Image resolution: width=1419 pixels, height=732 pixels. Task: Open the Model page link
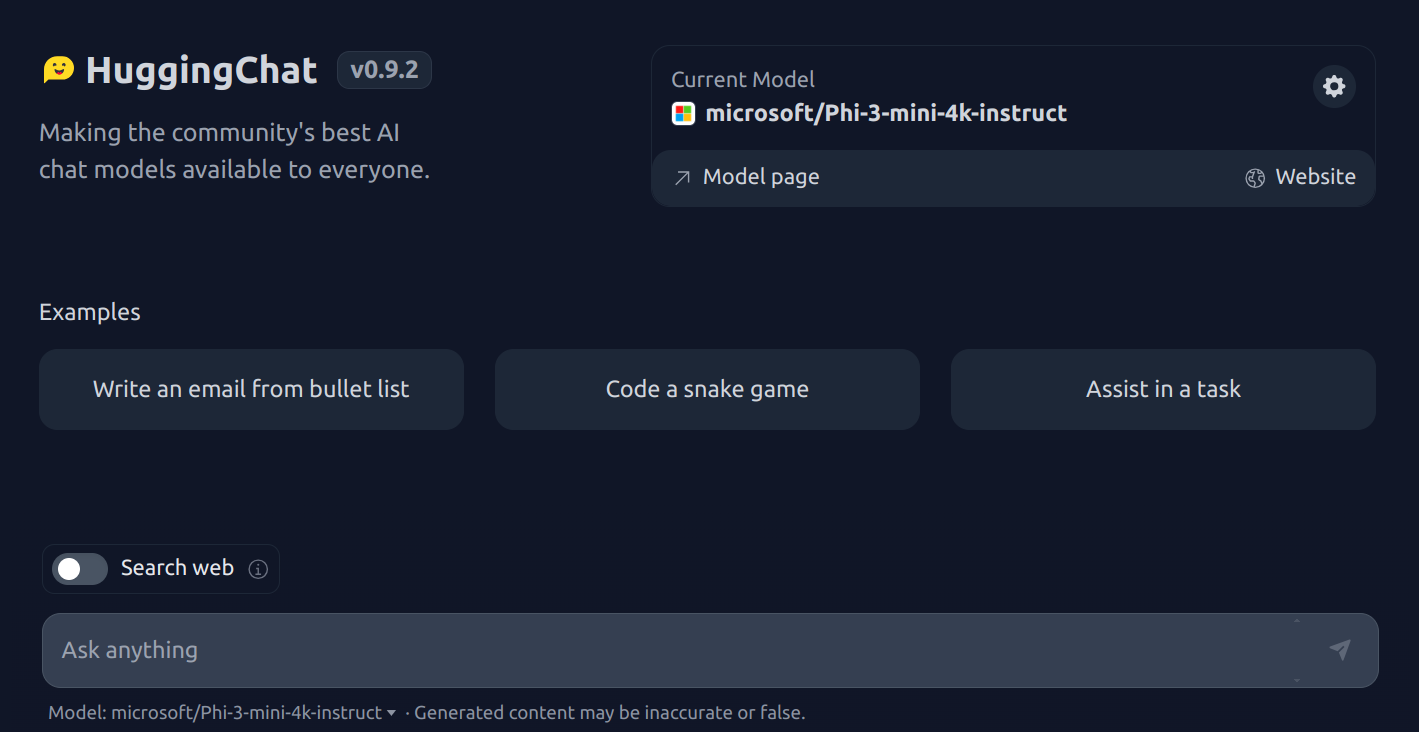point(760,177)
